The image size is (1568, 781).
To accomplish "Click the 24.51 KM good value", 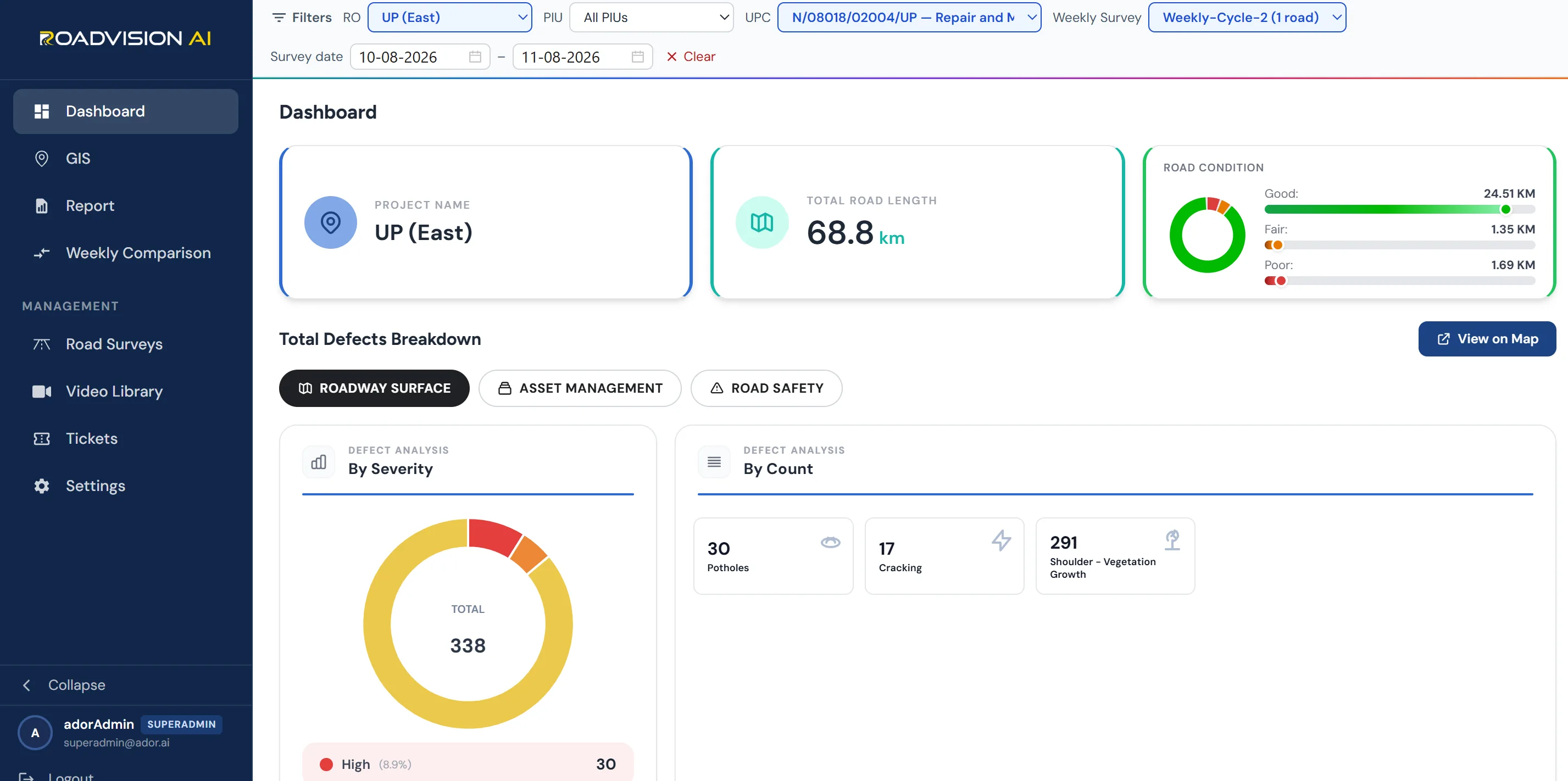I will pos(1509,193).
